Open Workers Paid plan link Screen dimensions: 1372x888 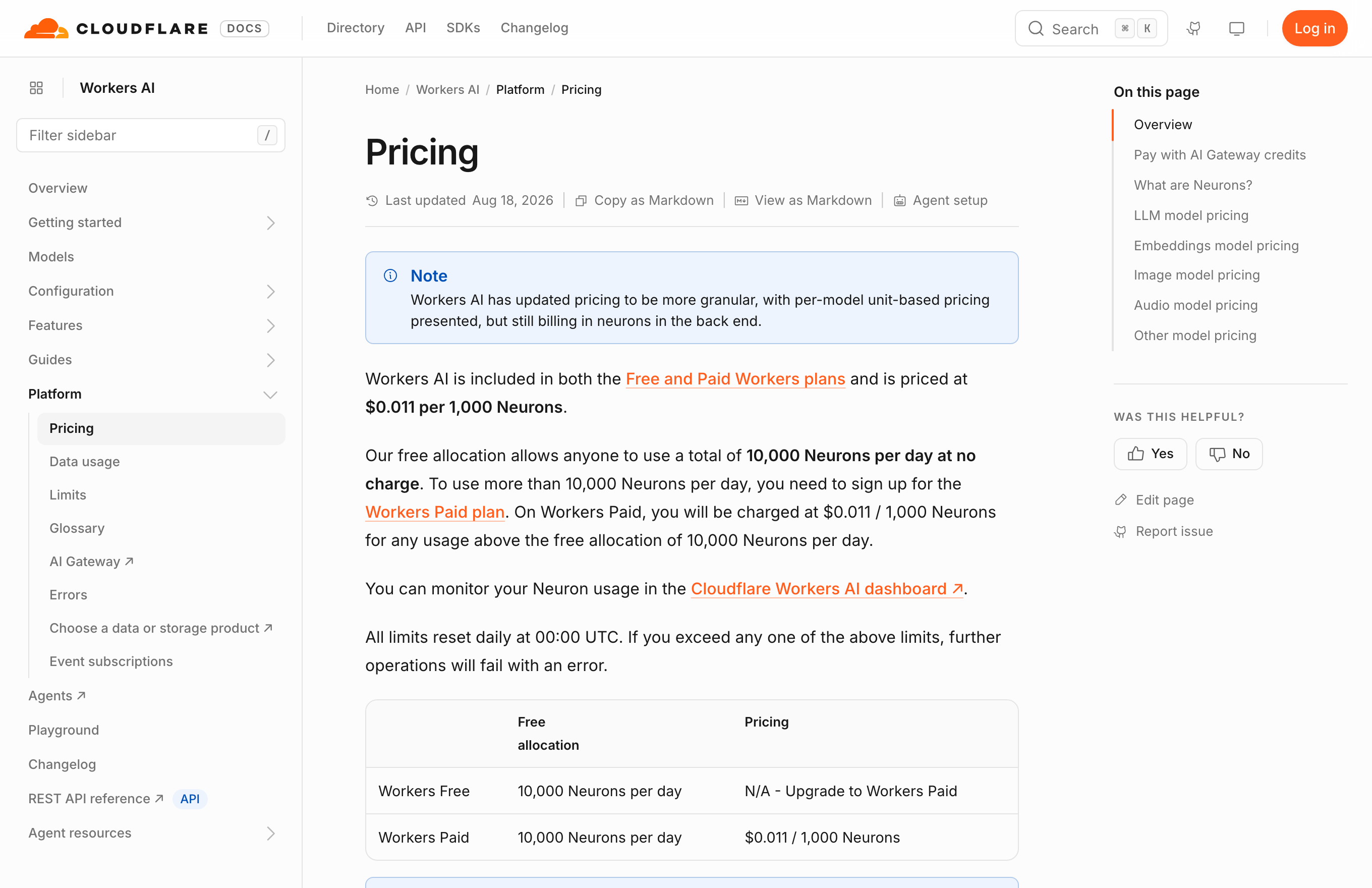coord(435,512)
